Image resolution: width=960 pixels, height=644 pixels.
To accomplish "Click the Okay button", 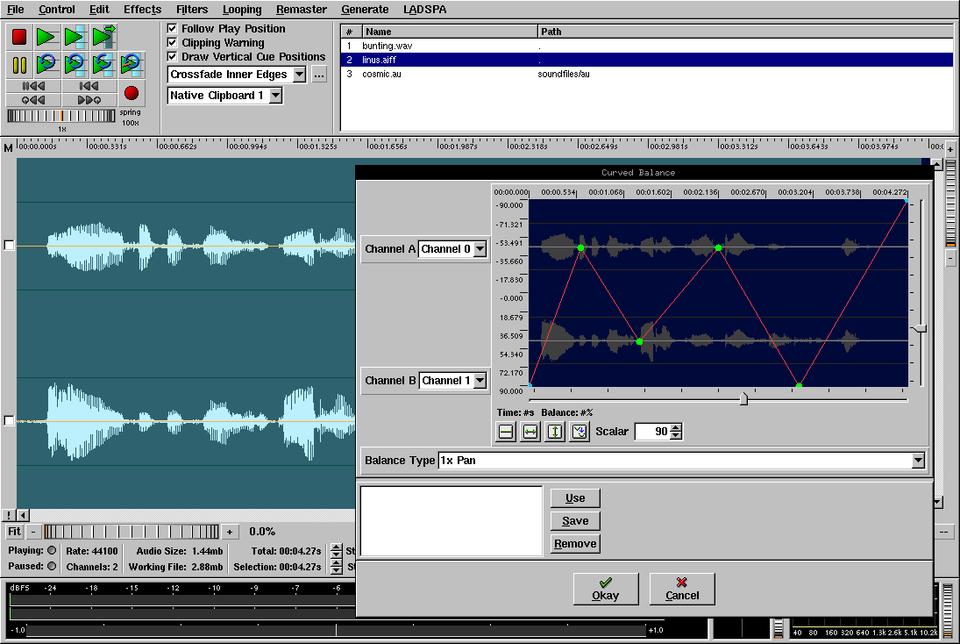I will (x=605, y=588).
